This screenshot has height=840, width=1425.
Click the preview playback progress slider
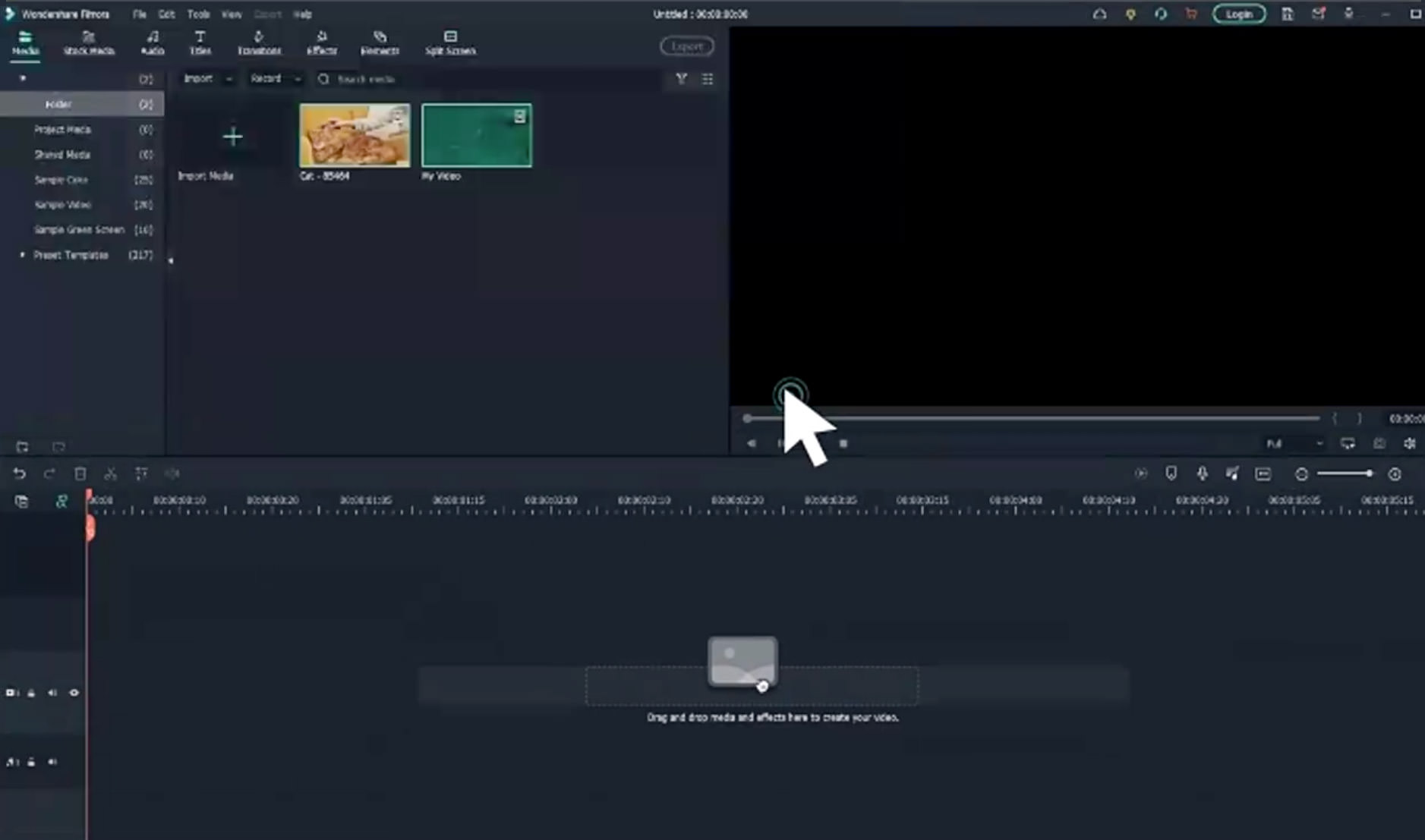(x=1032, y=418)
